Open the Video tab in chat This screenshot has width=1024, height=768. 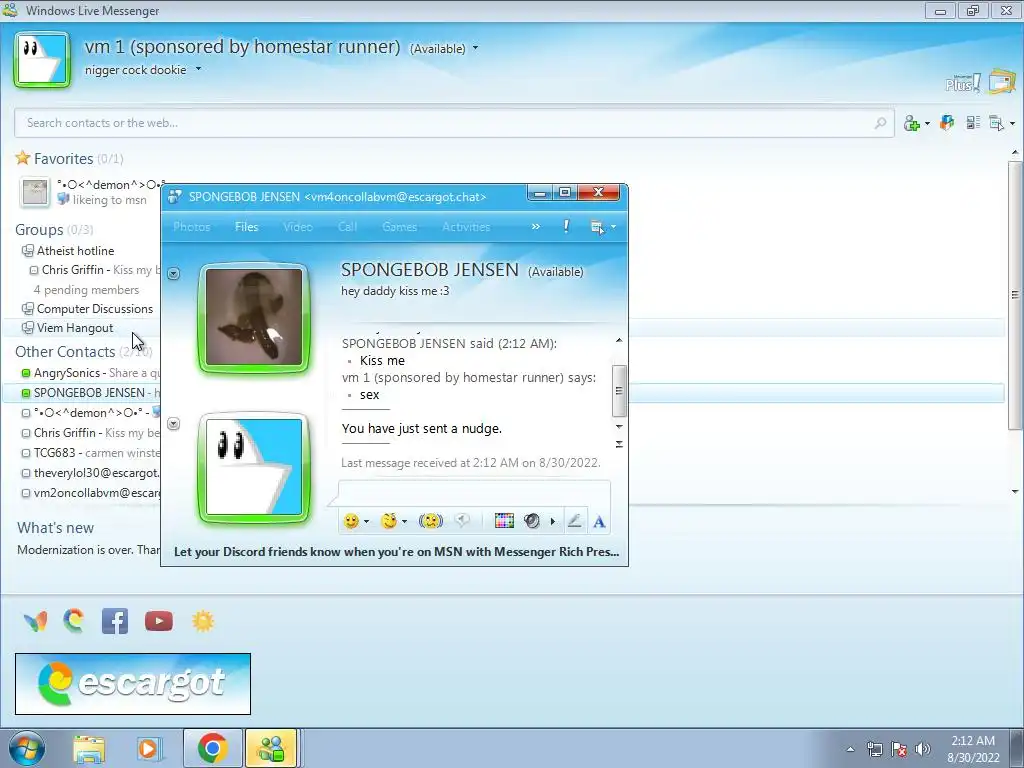pos(298,227)
